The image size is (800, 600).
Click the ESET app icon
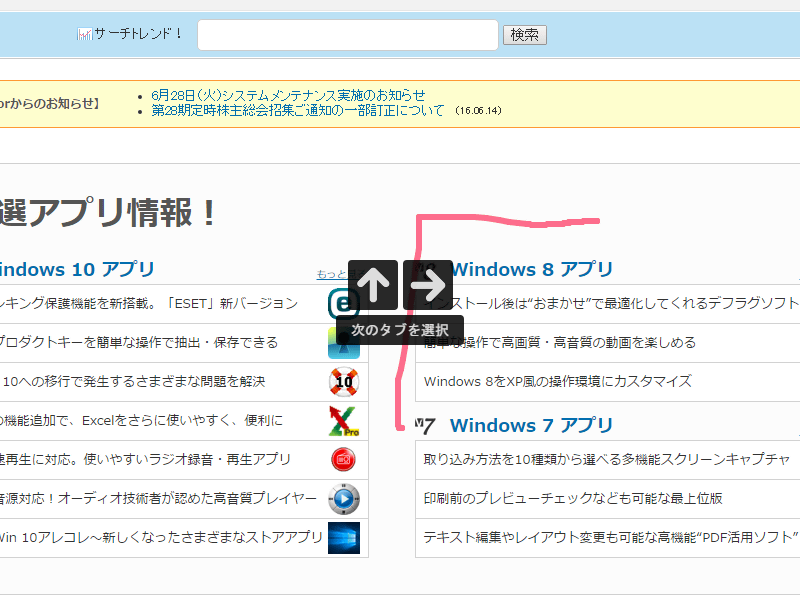click(343, 304)
